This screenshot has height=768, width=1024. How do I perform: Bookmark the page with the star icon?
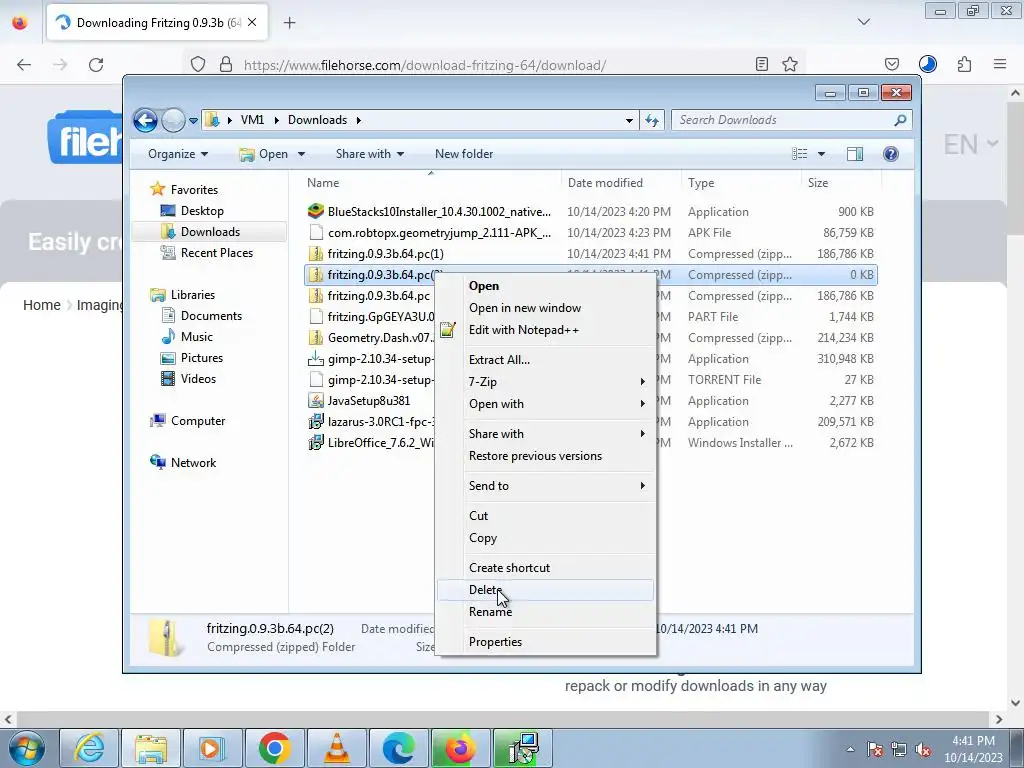tap(790, 64)
